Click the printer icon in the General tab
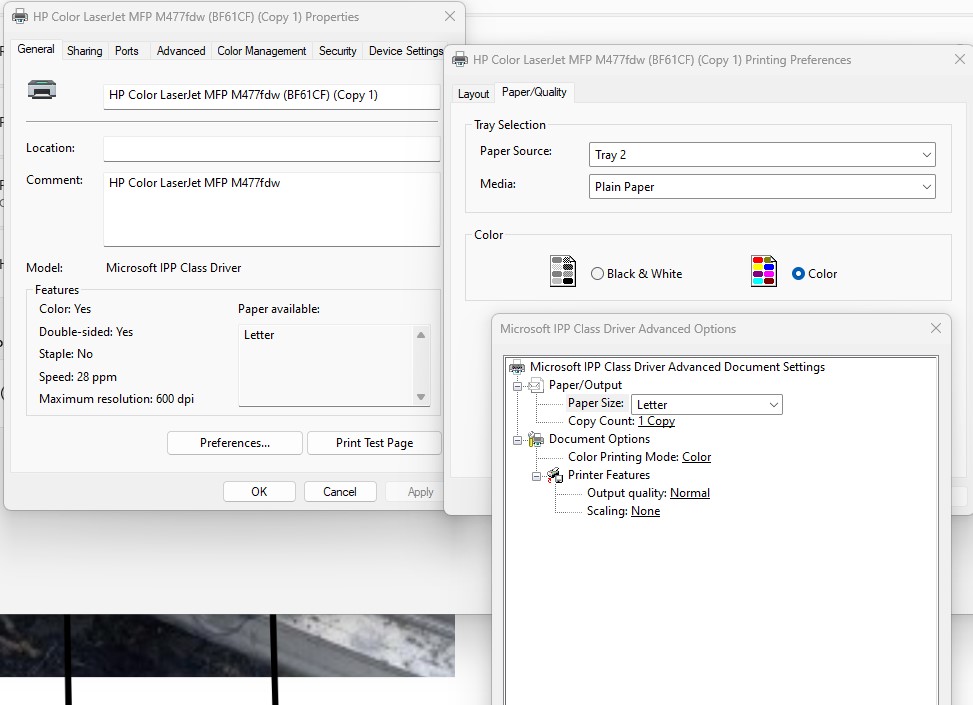 (40, 91)
